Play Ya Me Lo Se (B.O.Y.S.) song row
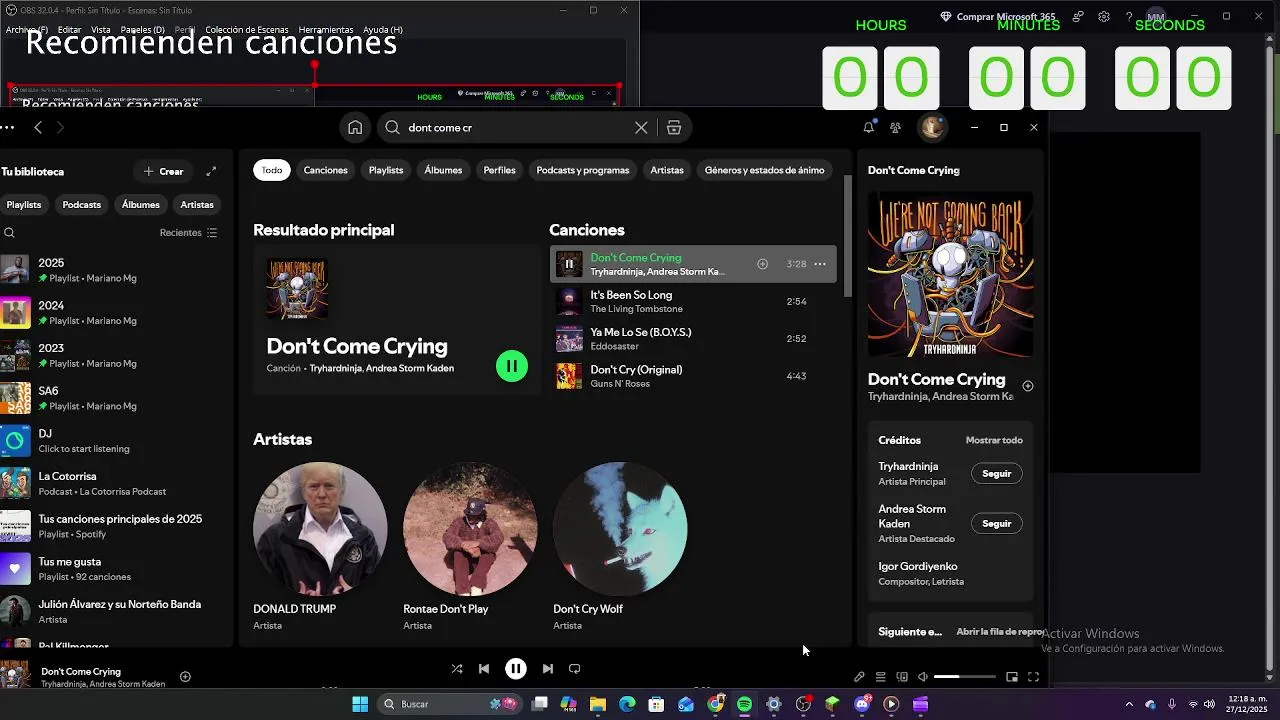Screen dimensions: 1280x720 click(x=693, y=339)
